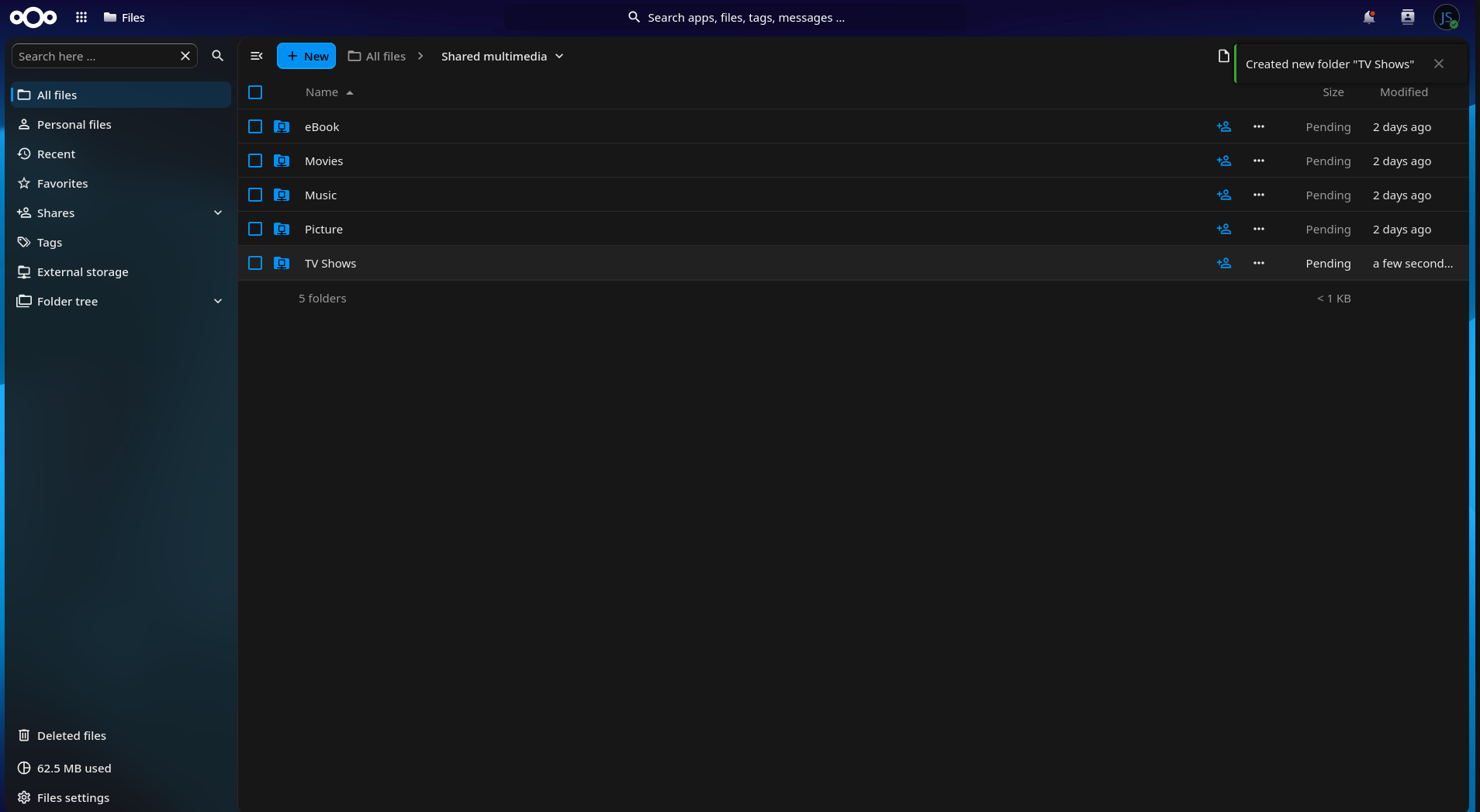Screen dimensions: 1480x812
Task: Sort by Size column
Action: [x=1333, y=92]
